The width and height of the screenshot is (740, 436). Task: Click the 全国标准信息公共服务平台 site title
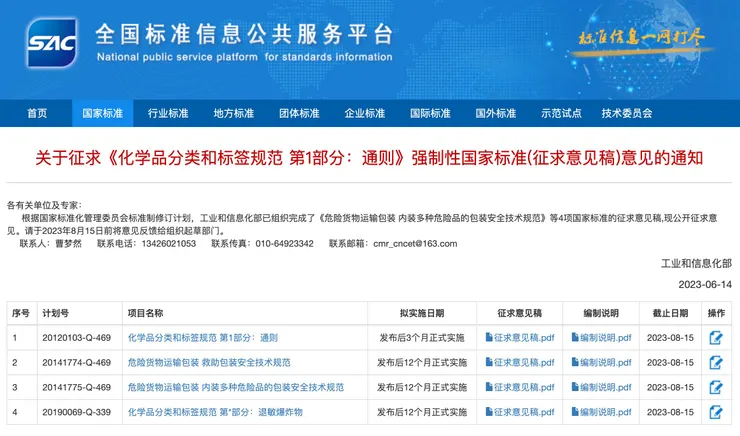[244, 34]
